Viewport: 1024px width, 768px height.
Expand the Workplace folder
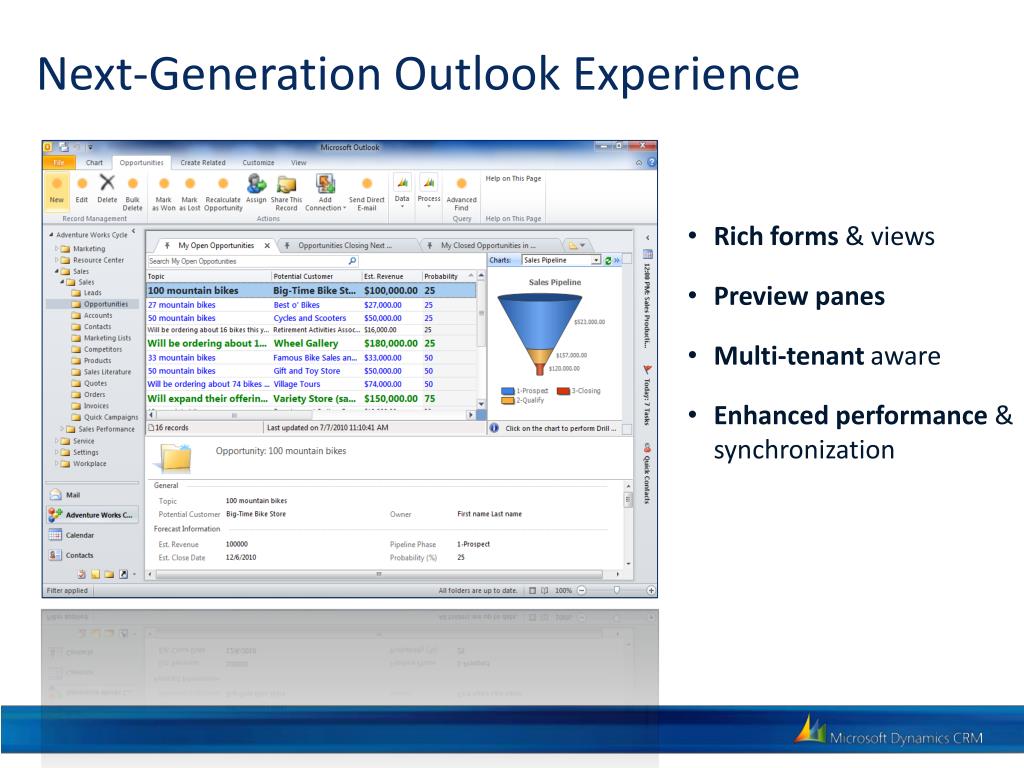(x=57, y=464)
